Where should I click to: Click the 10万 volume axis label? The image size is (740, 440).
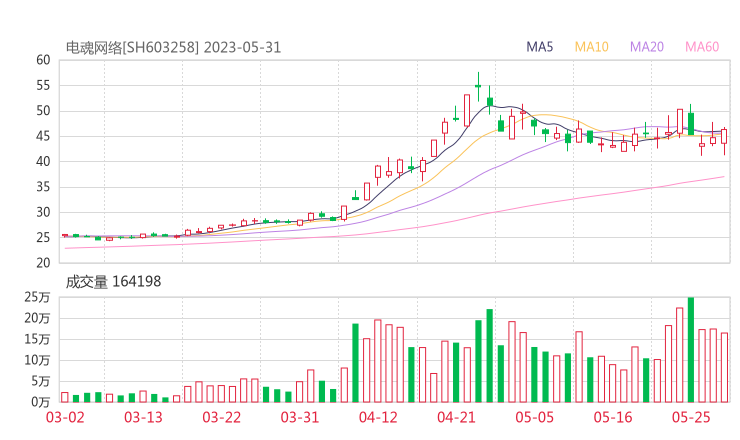coord(37,361)
